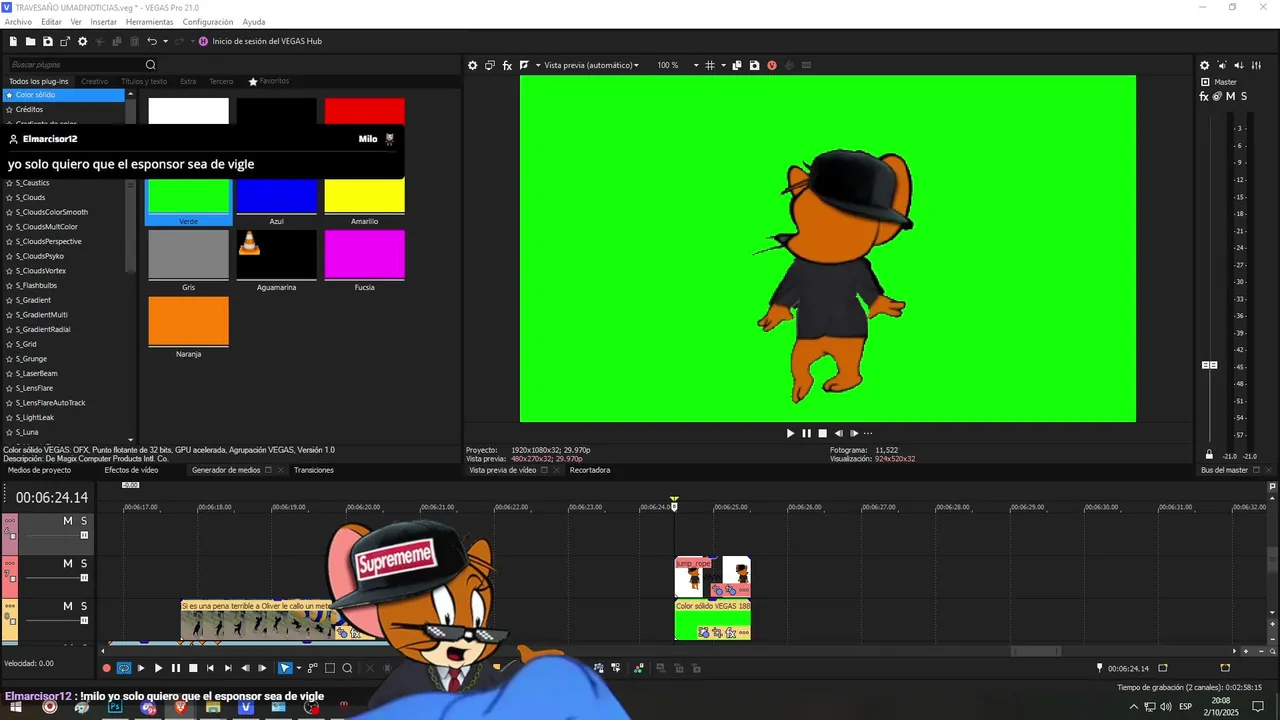The width and height of the screenshot is (1280, 720).
Task: Choose the Gris solid color preset
Action: [188, 260]
